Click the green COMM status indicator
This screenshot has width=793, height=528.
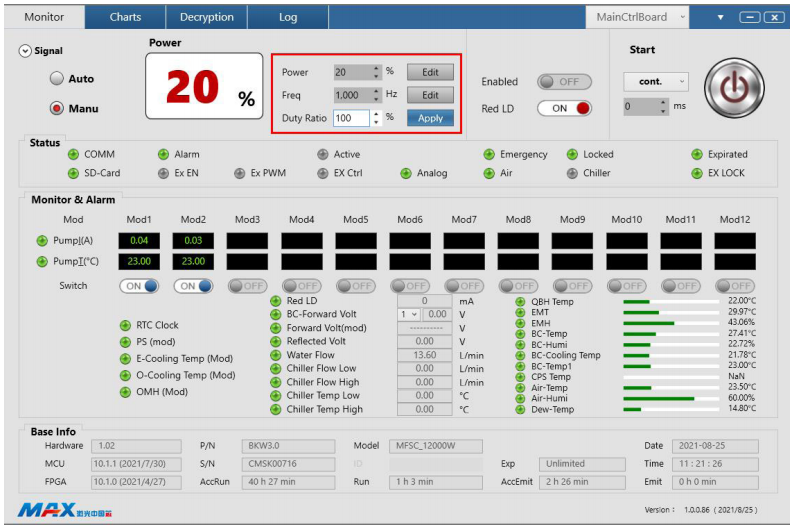tap(73, 155)
